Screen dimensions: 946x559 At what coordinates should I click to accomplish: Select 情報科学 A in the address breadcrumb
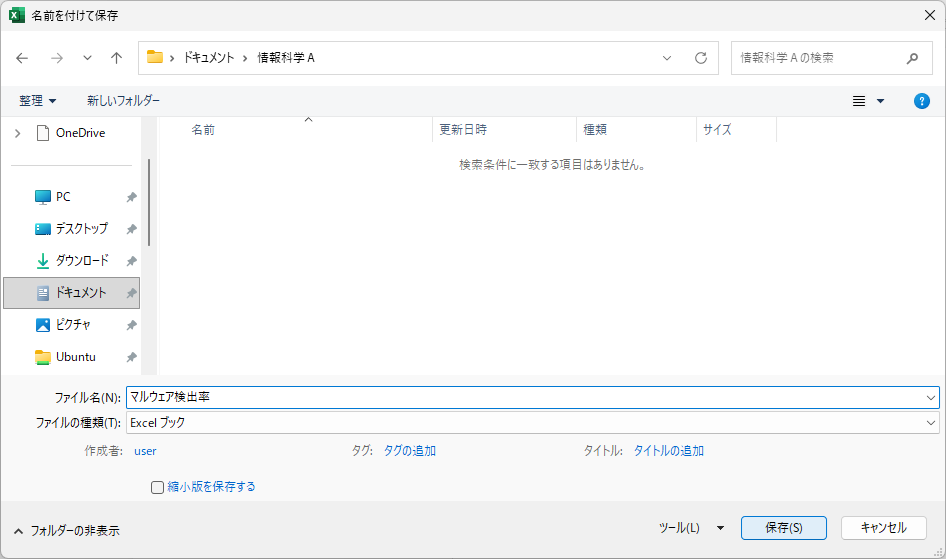point(286,58)
